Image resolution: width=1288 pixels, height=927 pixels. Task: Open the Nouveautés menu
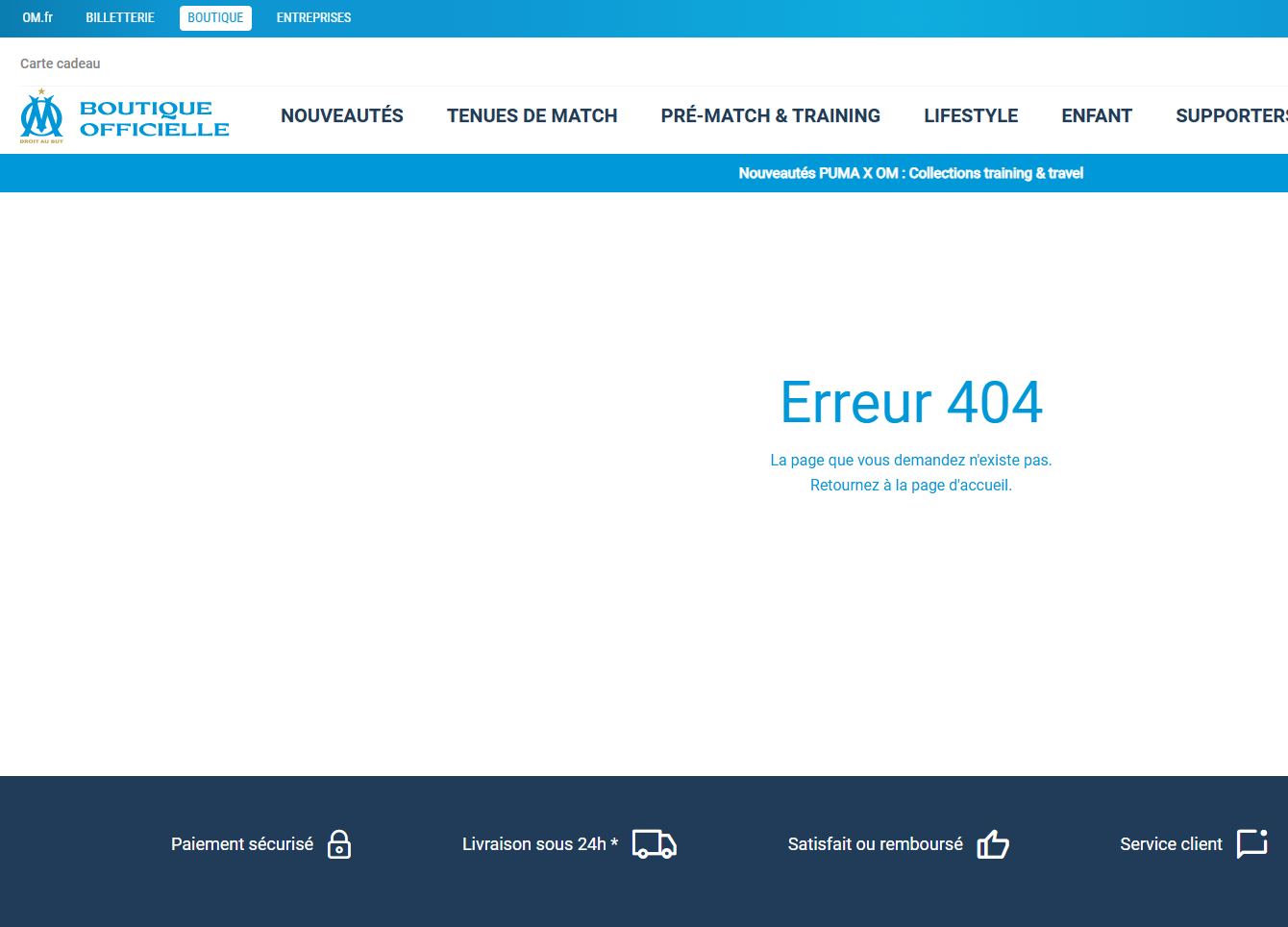tap(342, 115)
